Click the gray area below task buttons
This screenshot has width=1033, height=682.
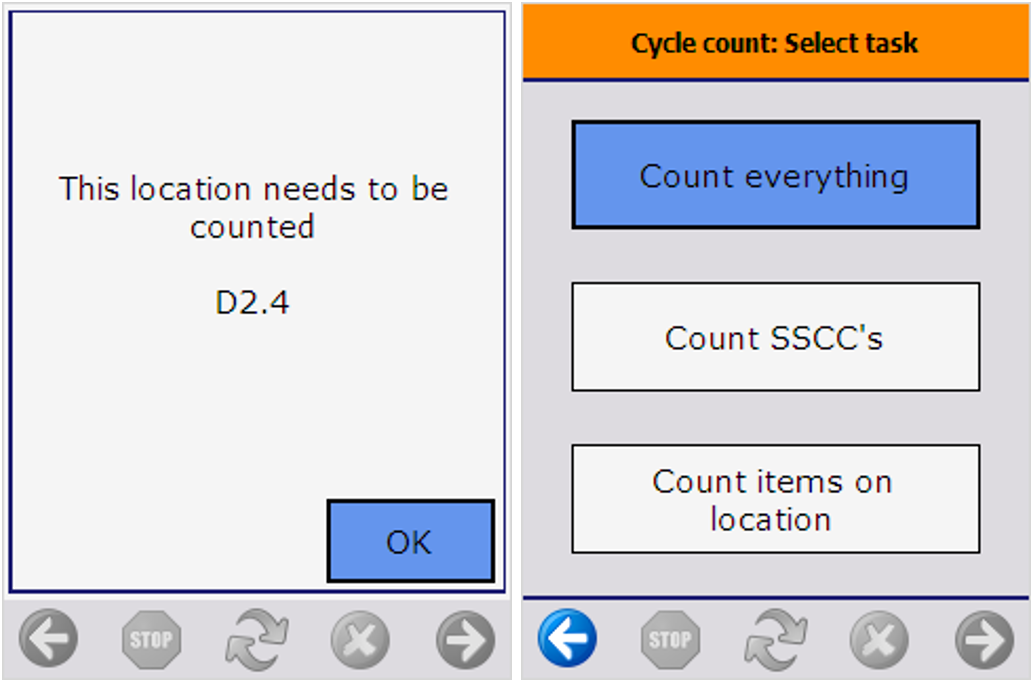[775, 575]
